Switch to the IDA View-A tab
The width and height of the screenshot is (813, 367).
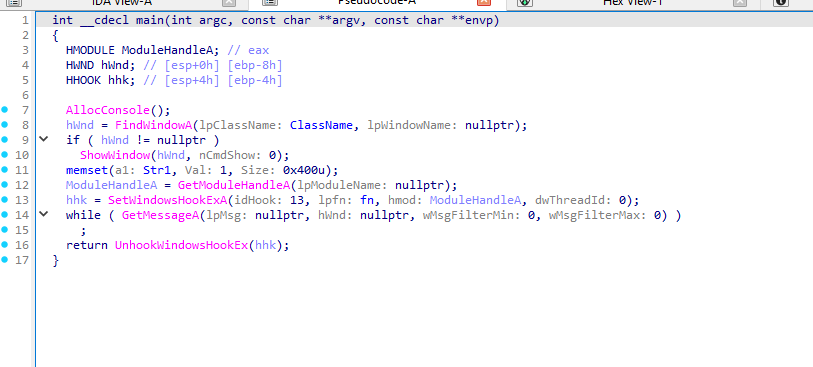pos(122,3)
